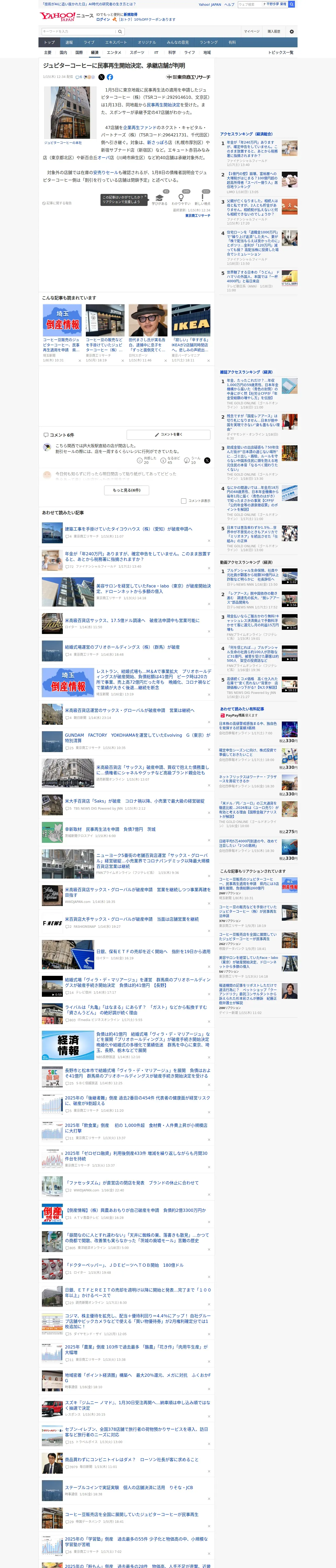
Task: Click マイページ link
Action: pos(251,32)
